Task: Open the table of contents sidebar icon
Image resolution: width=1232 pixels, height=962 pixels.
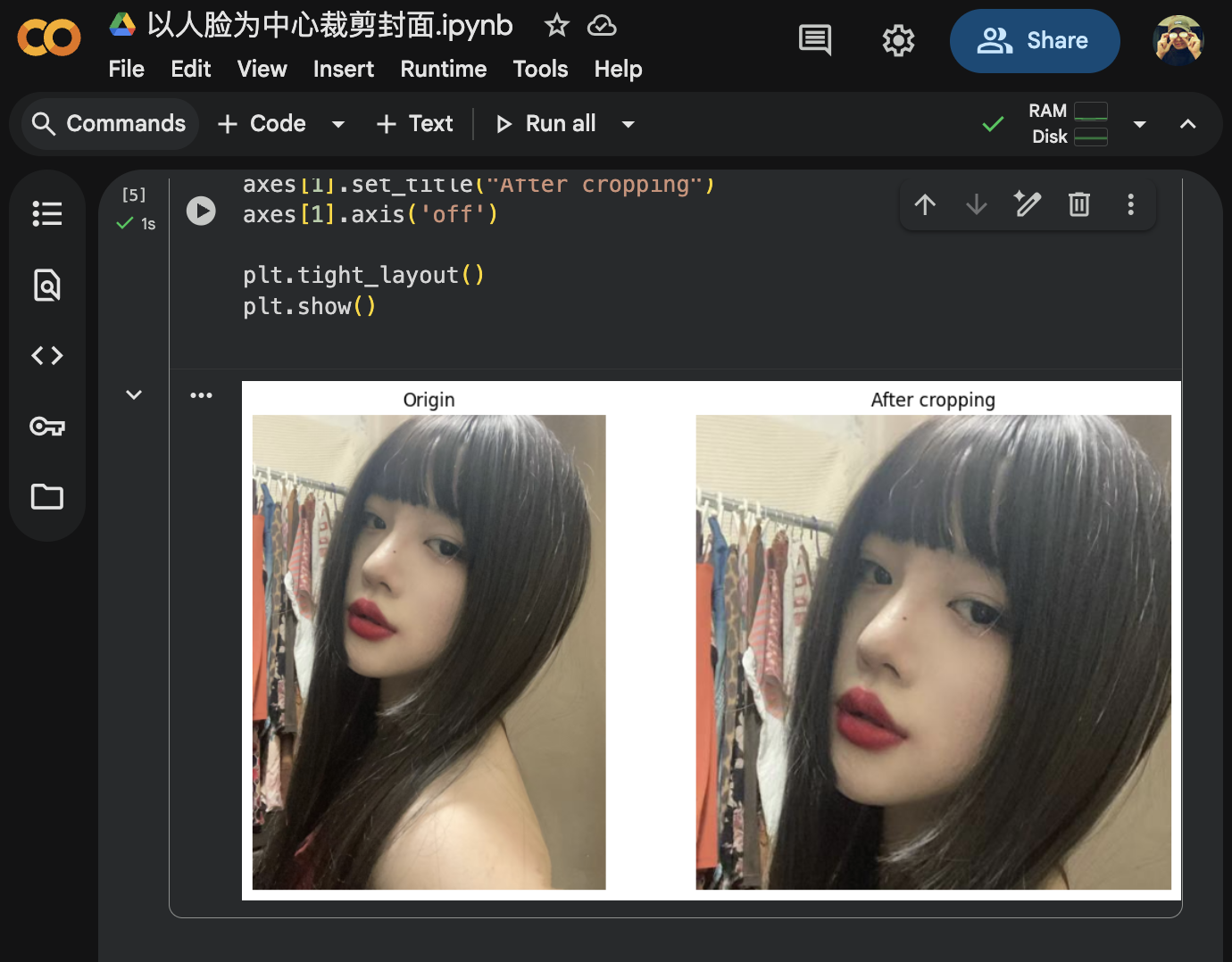Action: [47, 213]
